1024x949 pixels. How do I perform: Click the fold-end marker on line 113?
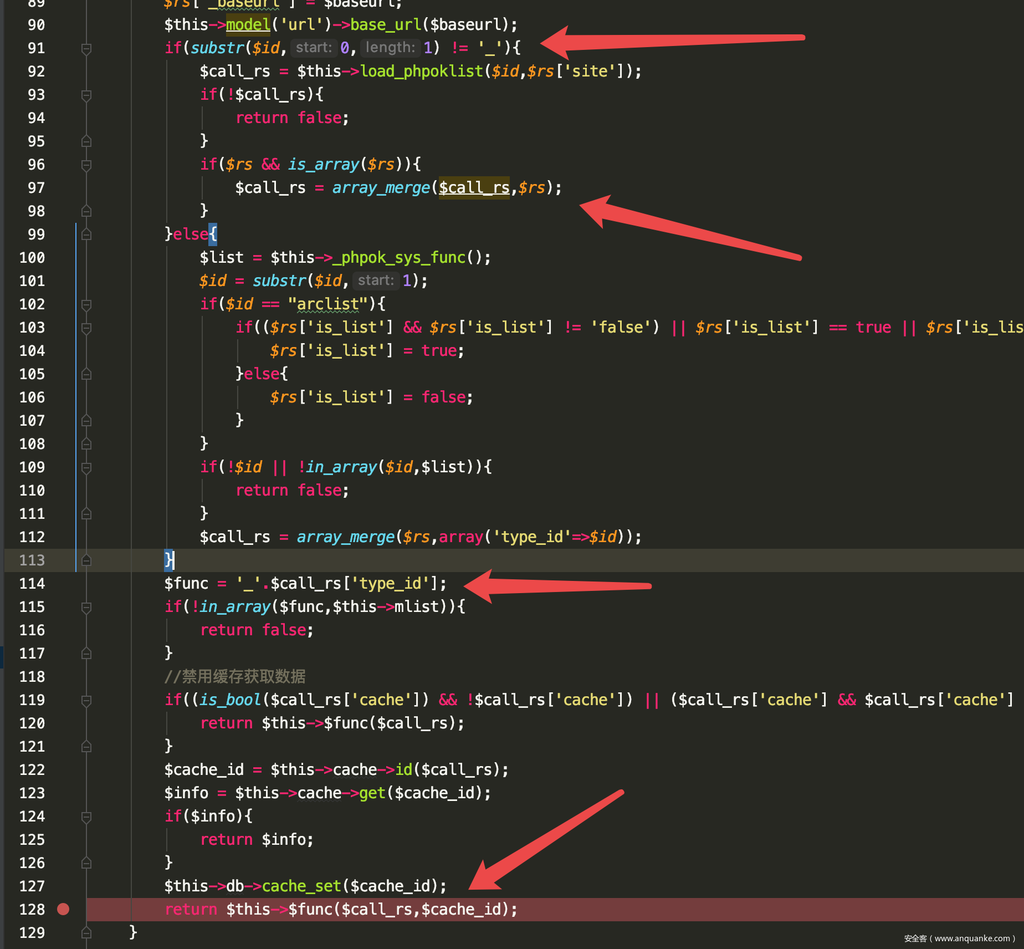pos(87,560)
